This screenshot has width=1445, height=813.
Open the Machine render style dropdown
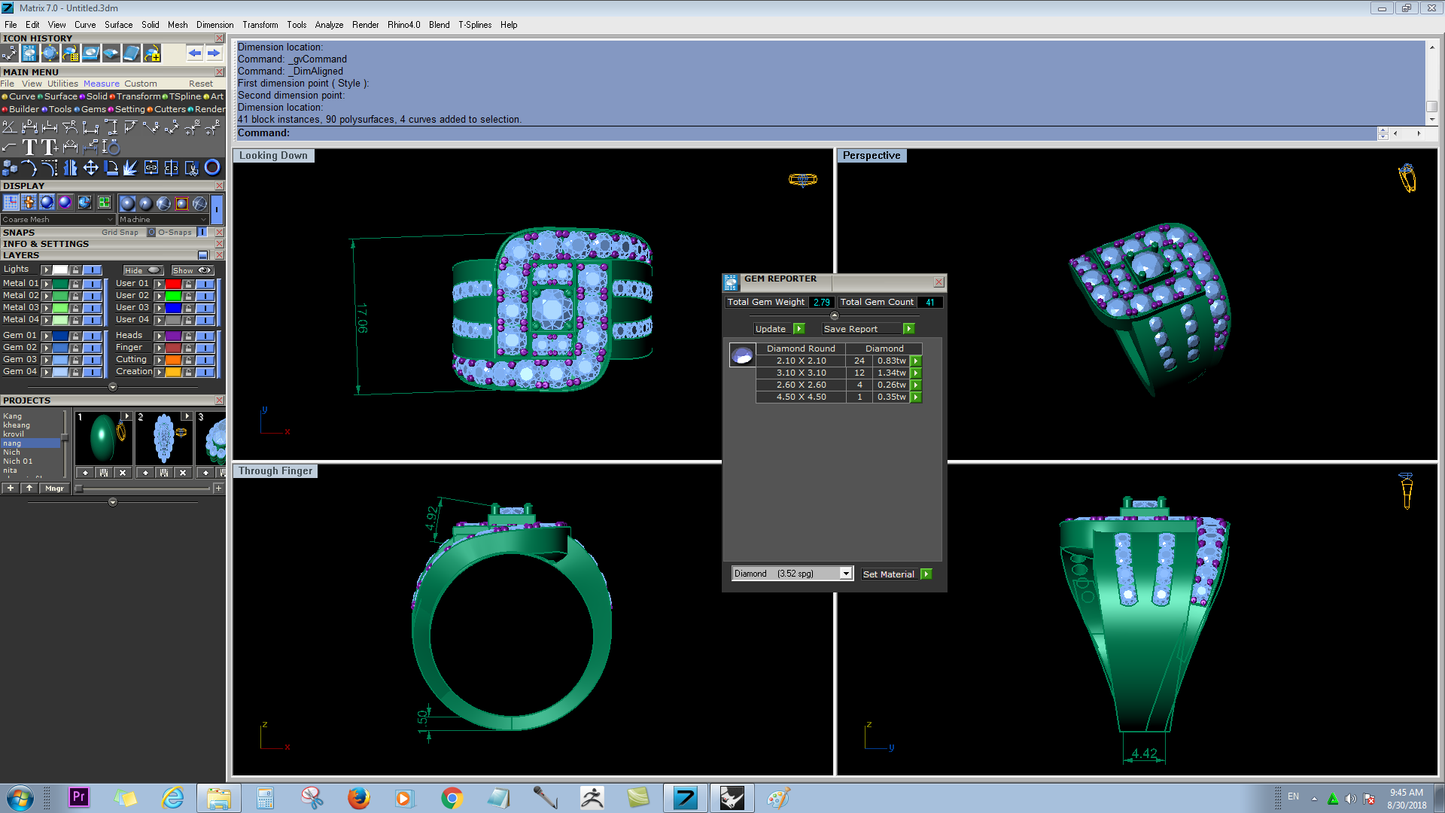[x=163, y=219]
